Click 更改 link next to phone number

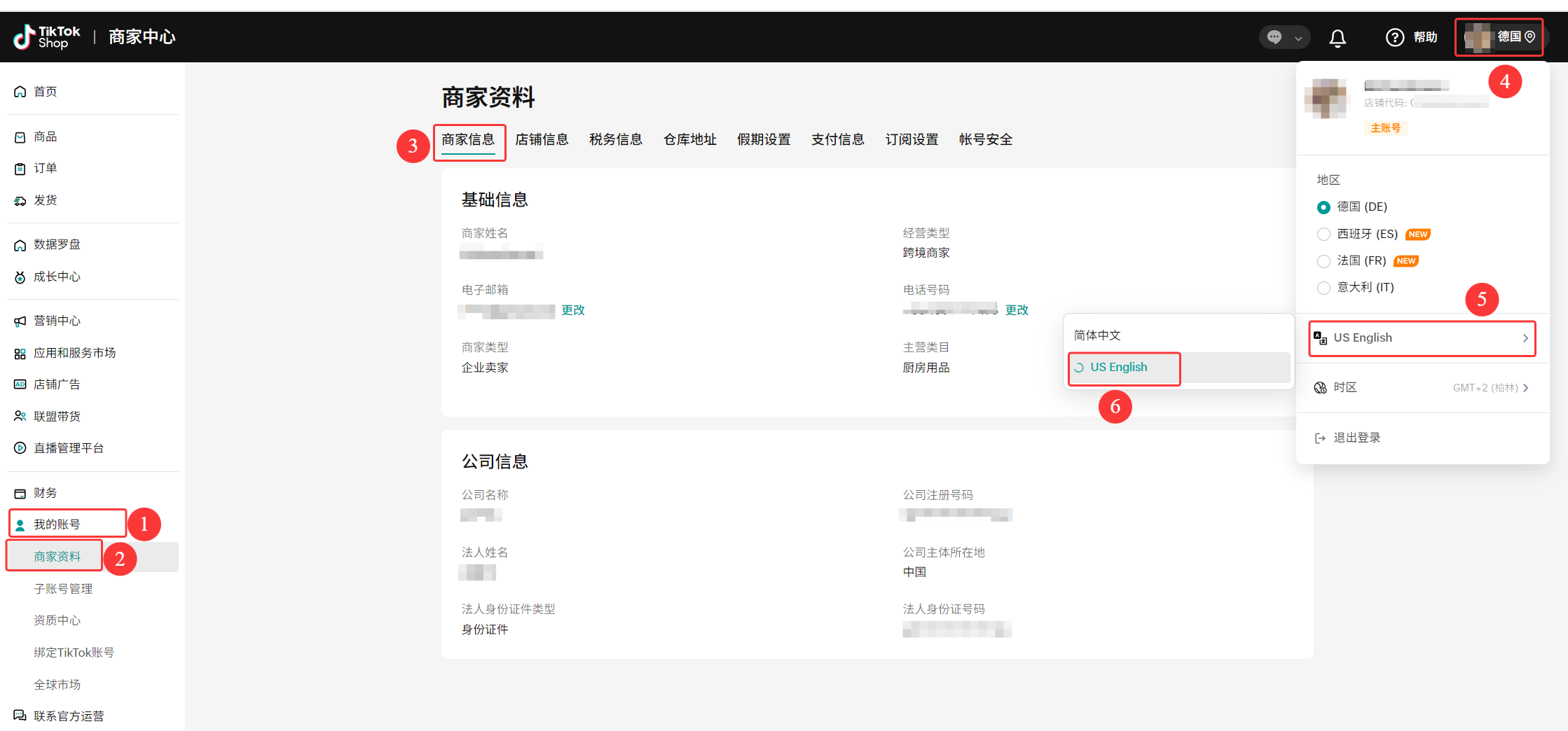pyautogui.click(x=1017, y=310)
